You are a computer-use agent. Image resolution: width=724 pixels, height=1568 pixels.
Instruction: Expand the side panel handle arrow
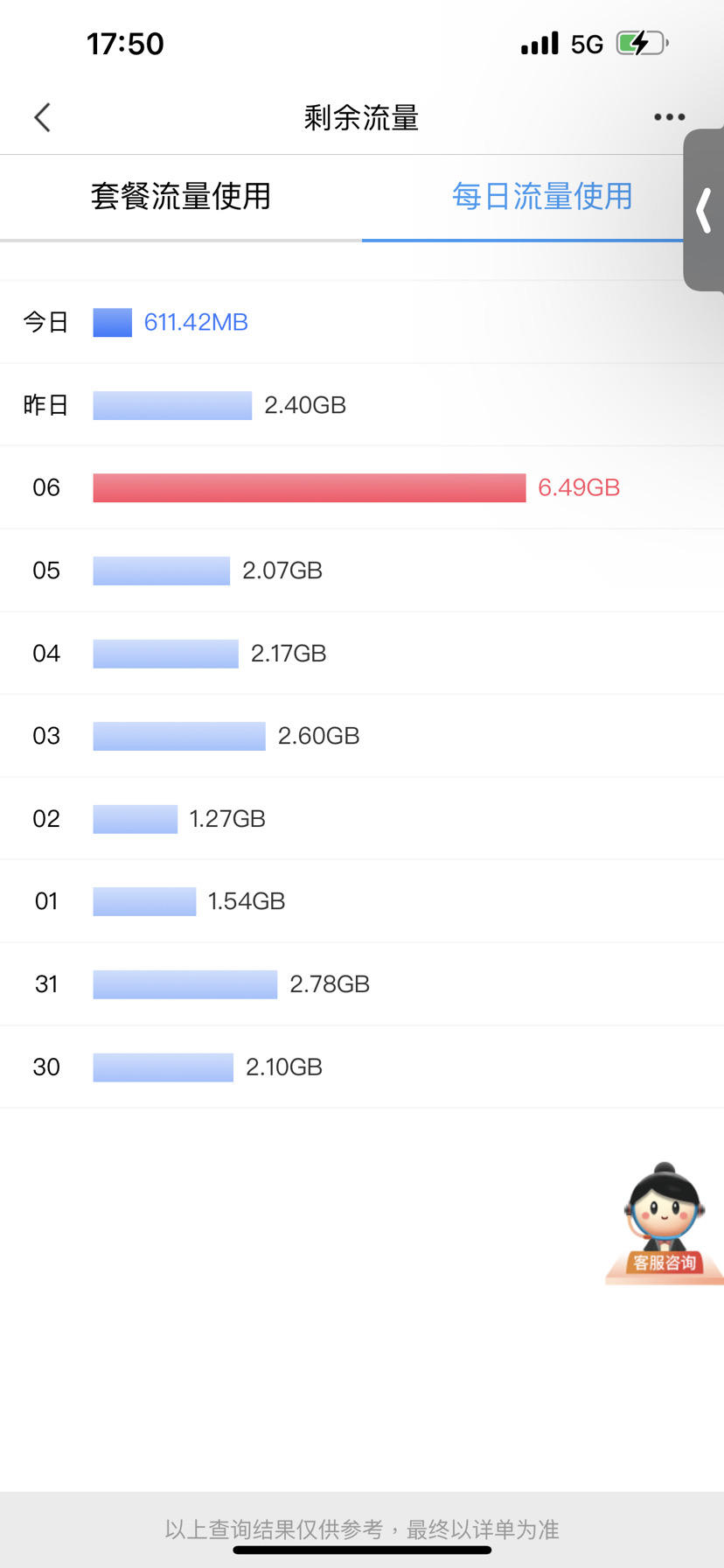[704, 210]
